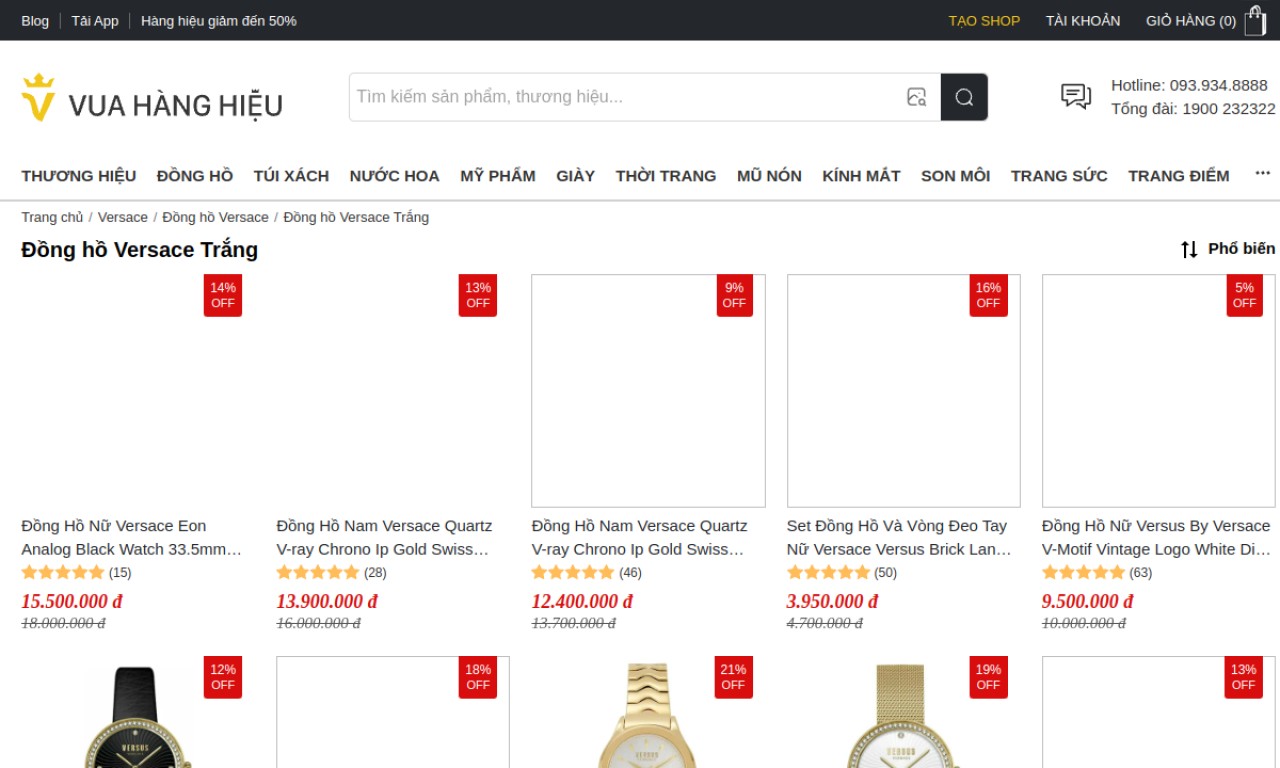Click the 16% OFF product image placeholder
Screen dimensions: 1280x768
tap(904, 391)
